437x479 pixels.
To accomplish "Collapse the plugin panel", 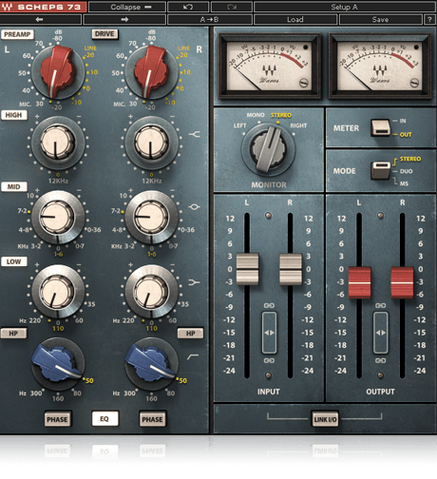I will pyautogui.click(x=127, y=7).
